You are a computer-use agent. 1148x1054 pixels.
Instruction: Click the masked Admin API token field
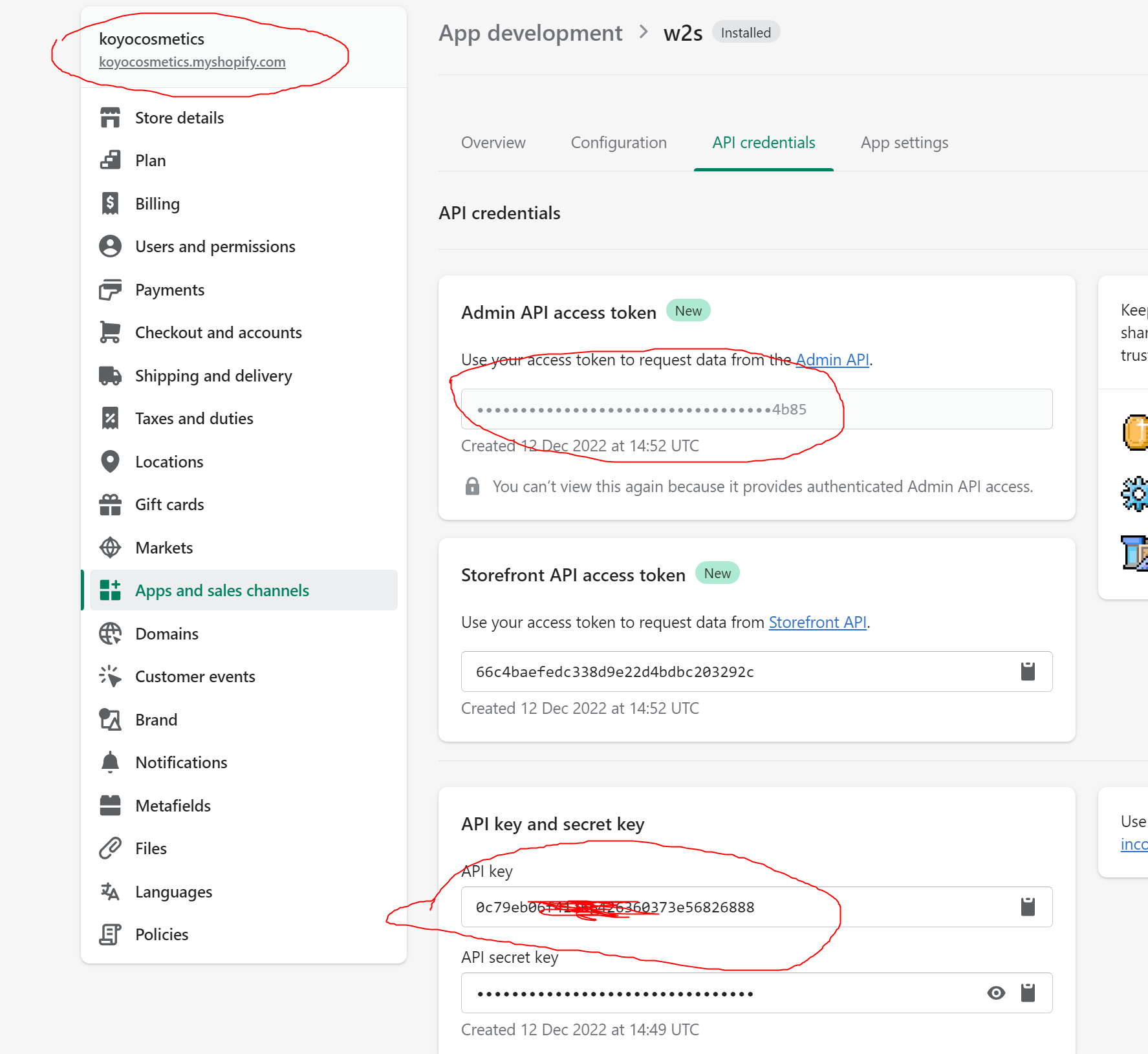coord(757,409)
